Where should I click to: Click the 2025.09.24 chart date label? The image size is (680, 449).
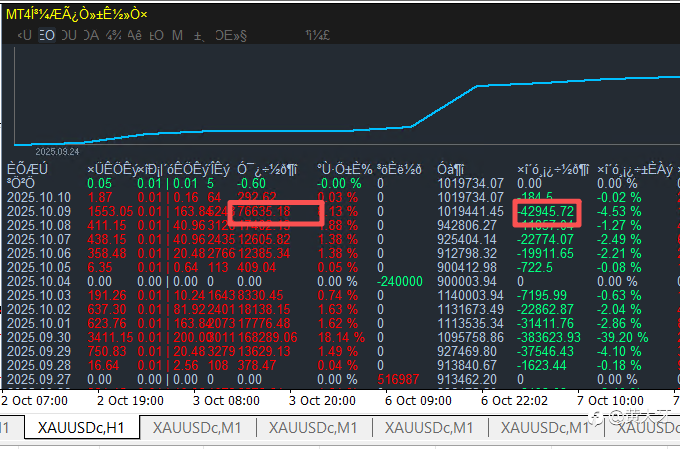57,151
